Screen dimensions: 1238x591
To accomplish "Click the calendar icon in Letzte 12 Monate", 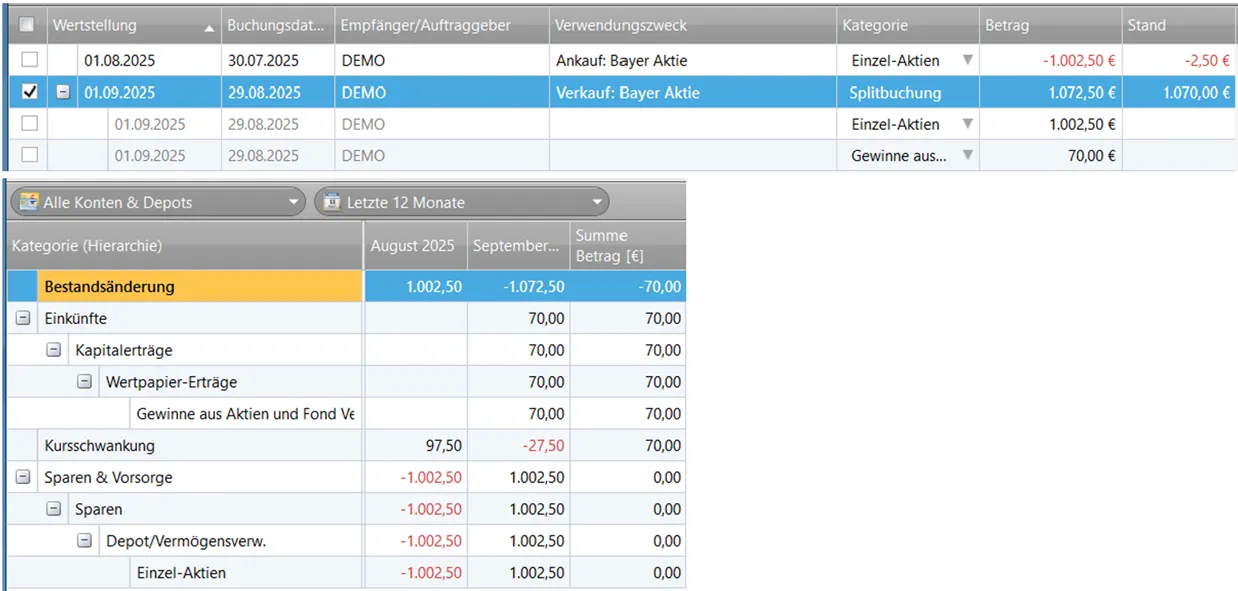I will point(332,202).
